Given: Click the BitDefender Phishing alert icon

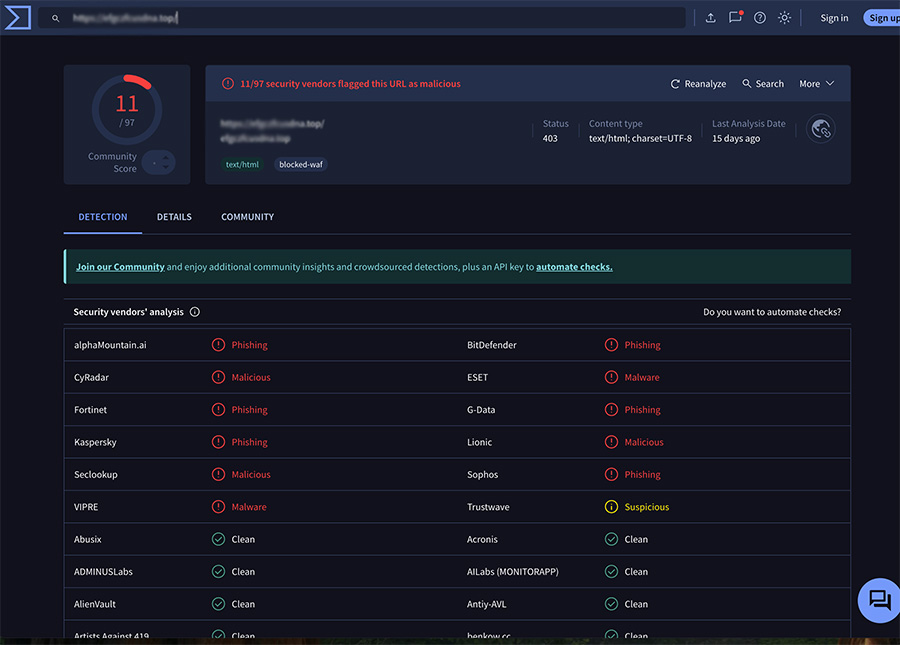Looking at the screenshot, I should (x=611, y=345).
